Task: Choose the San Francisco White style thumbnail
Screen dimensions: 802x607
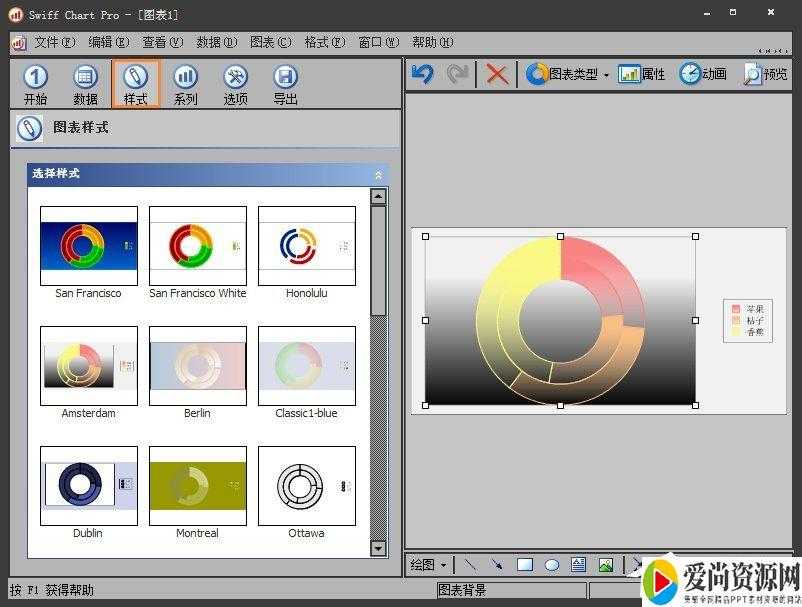Action: coord(198,246)
